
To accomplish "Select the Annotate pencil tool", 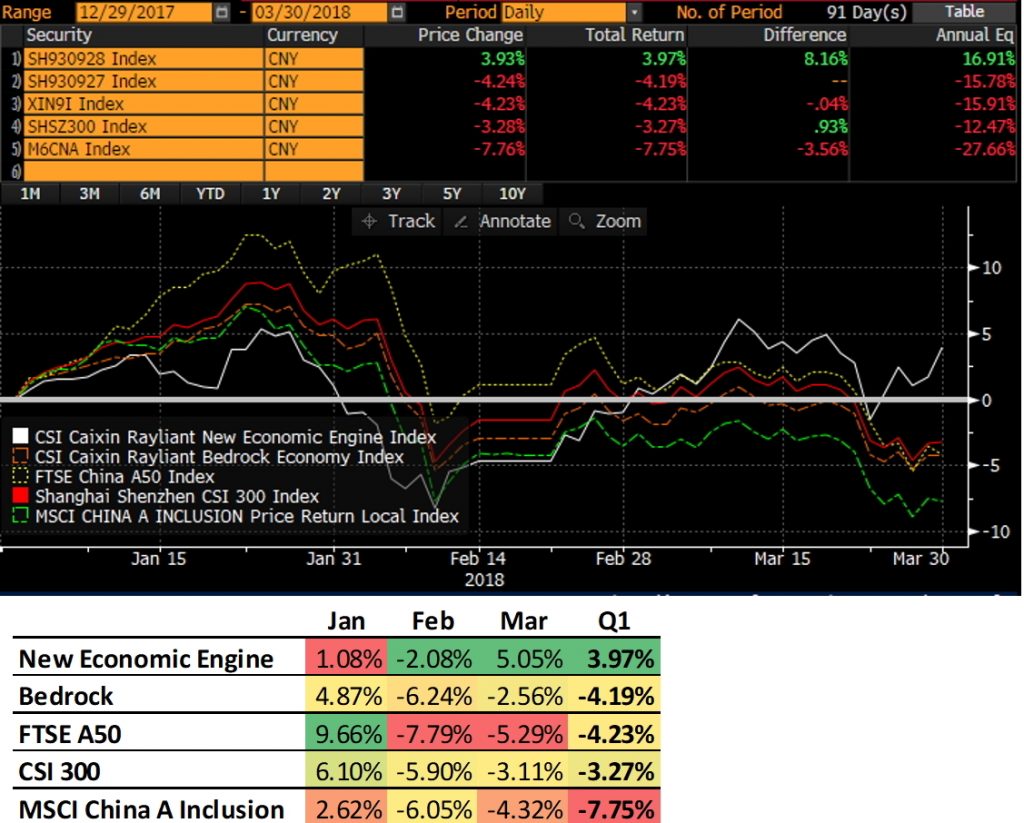I will click(x=502, y=221).
